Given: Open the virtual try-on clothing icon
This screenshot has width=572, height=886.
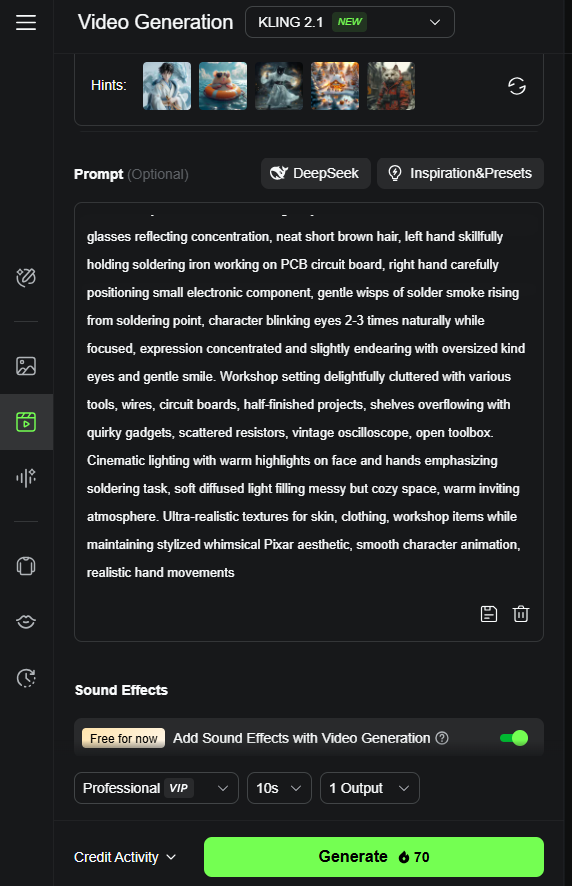Looking at the screenshot, I should click(26, 566).
